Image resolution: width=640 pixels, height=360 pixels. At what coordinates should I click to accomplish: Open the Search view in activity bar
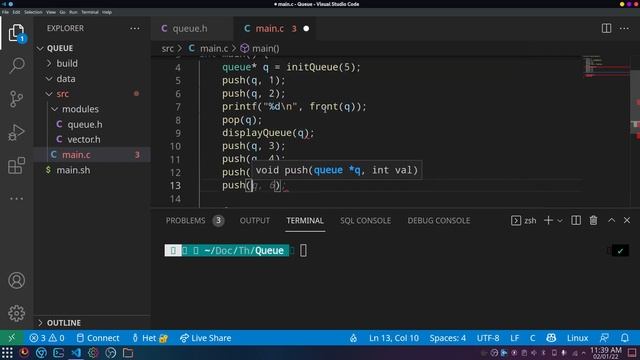16,66
